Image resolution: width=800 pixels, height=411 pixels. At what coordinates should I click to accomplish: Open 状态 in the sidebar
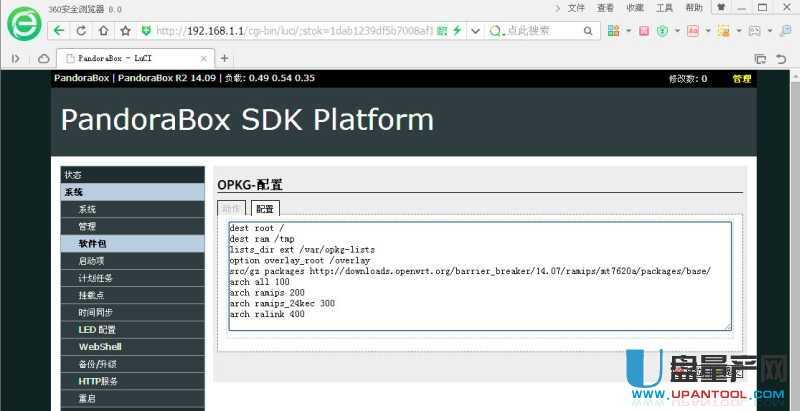tap(133, 175)
